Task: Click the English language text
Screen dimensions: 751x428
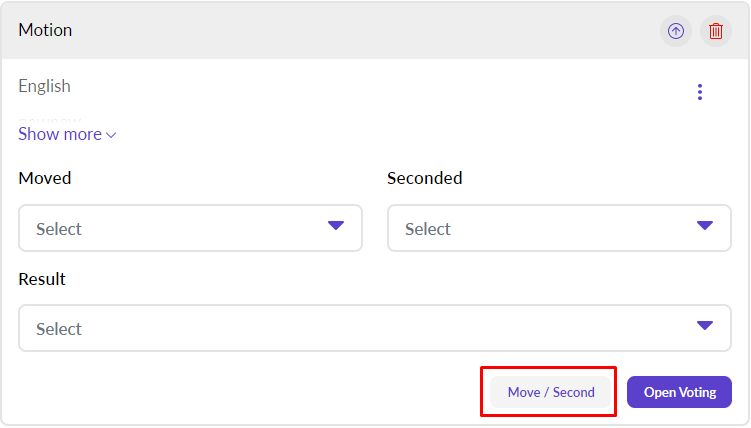Action: point(45,86)
